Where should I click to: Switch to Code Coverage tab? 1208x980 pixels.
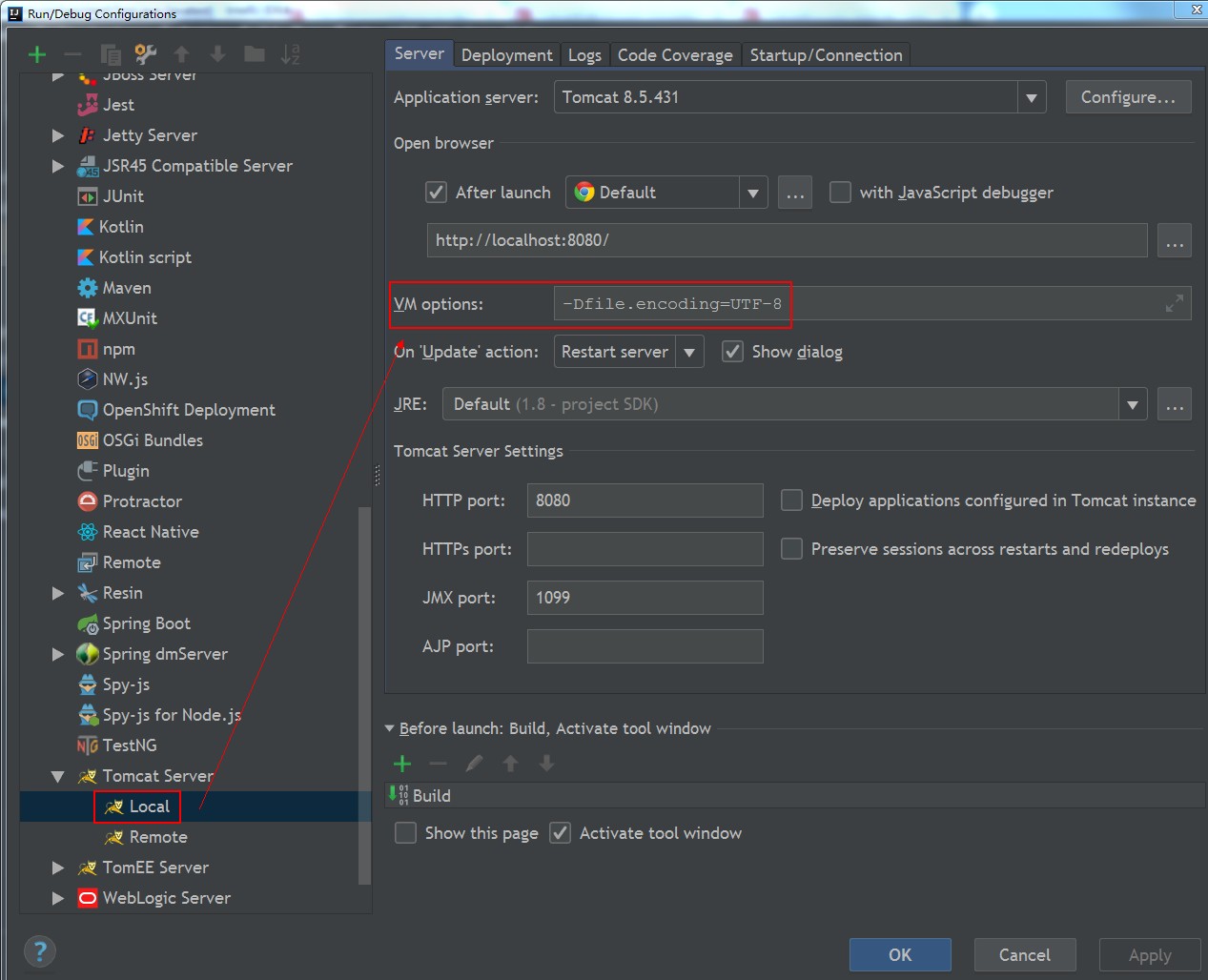(x=675, y=55)
